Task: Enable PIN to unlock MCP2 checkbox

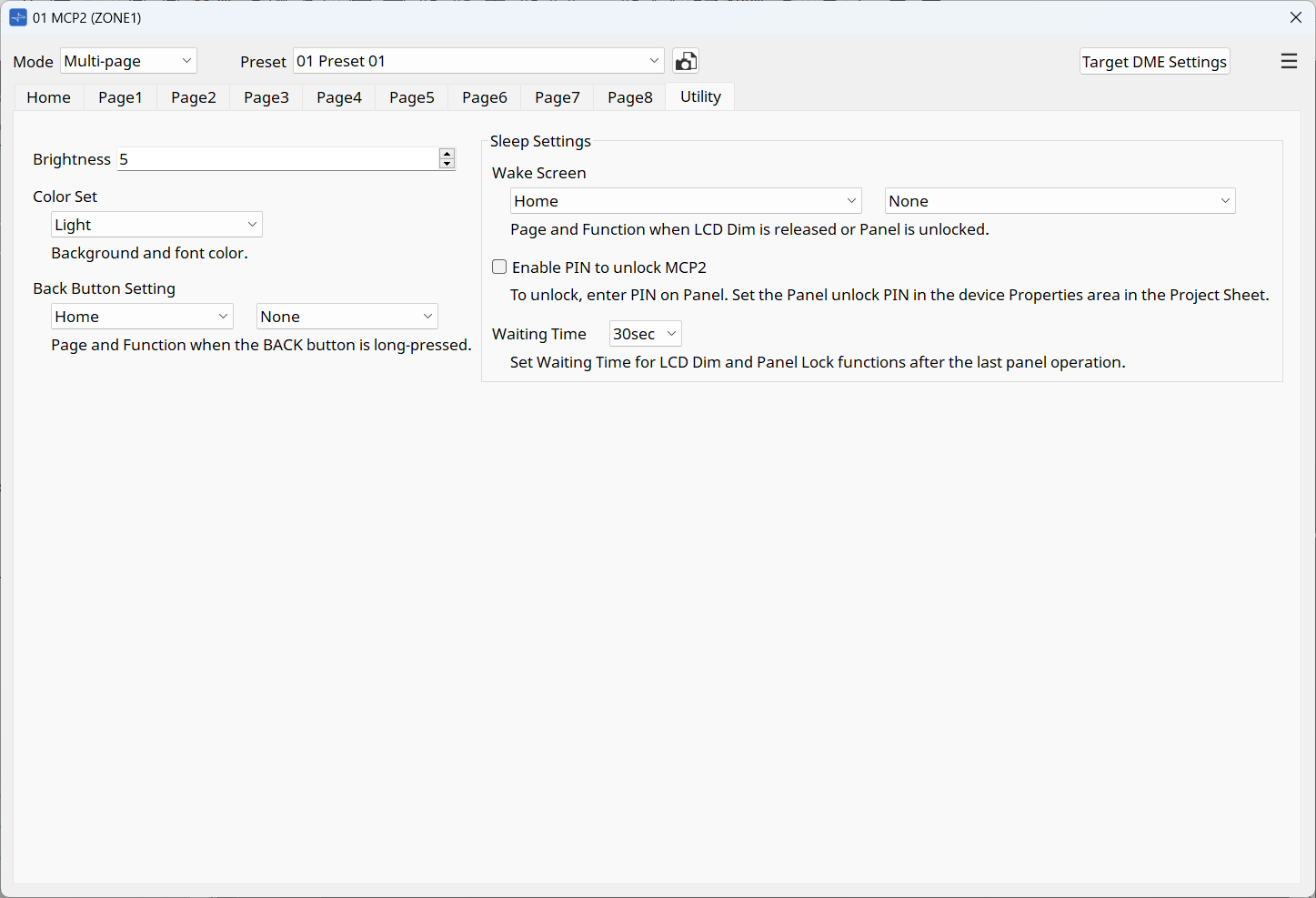Action: pyautogui.click(x=499, y=267)
